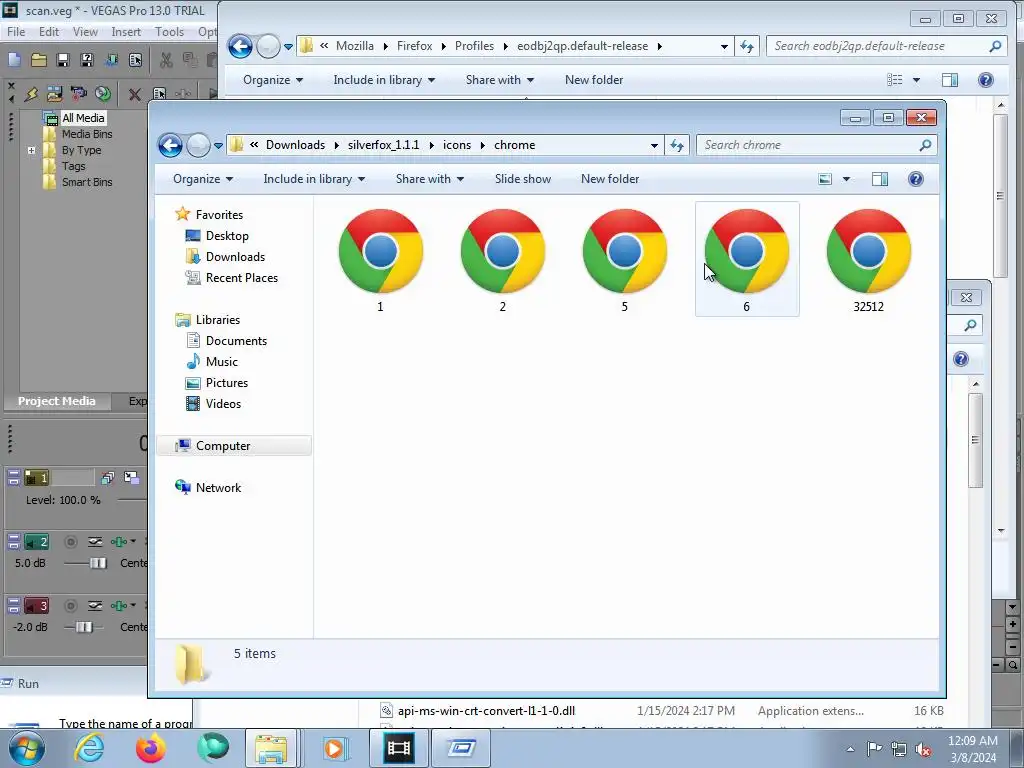Open address history dropdown in chrome address bar
Viewport: 1024px width, 768px height.
(654, 146)
